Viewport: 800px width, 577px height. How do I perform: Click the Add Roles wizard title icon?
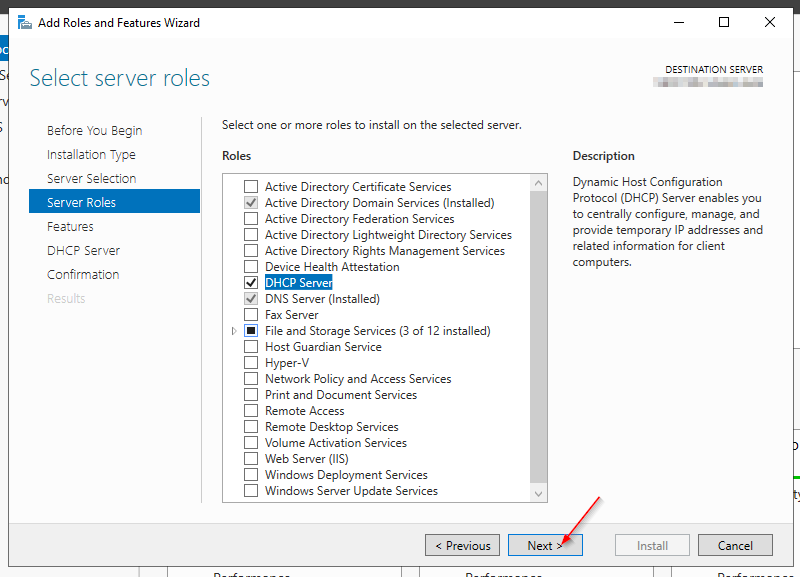24,22
